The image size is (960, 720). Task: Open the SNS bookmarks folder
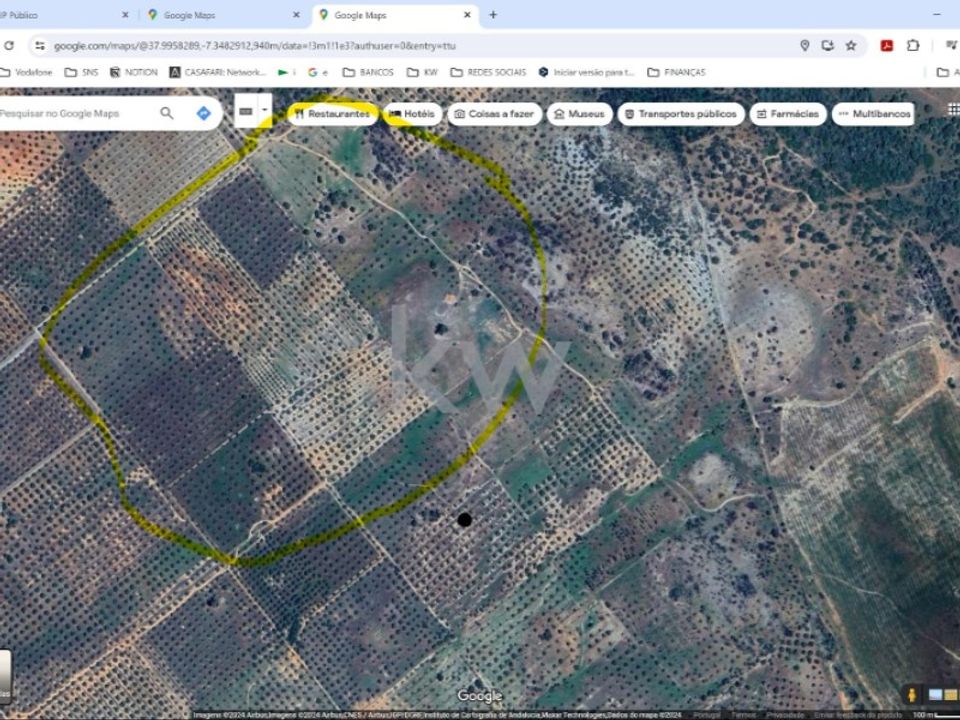(81, 72)
